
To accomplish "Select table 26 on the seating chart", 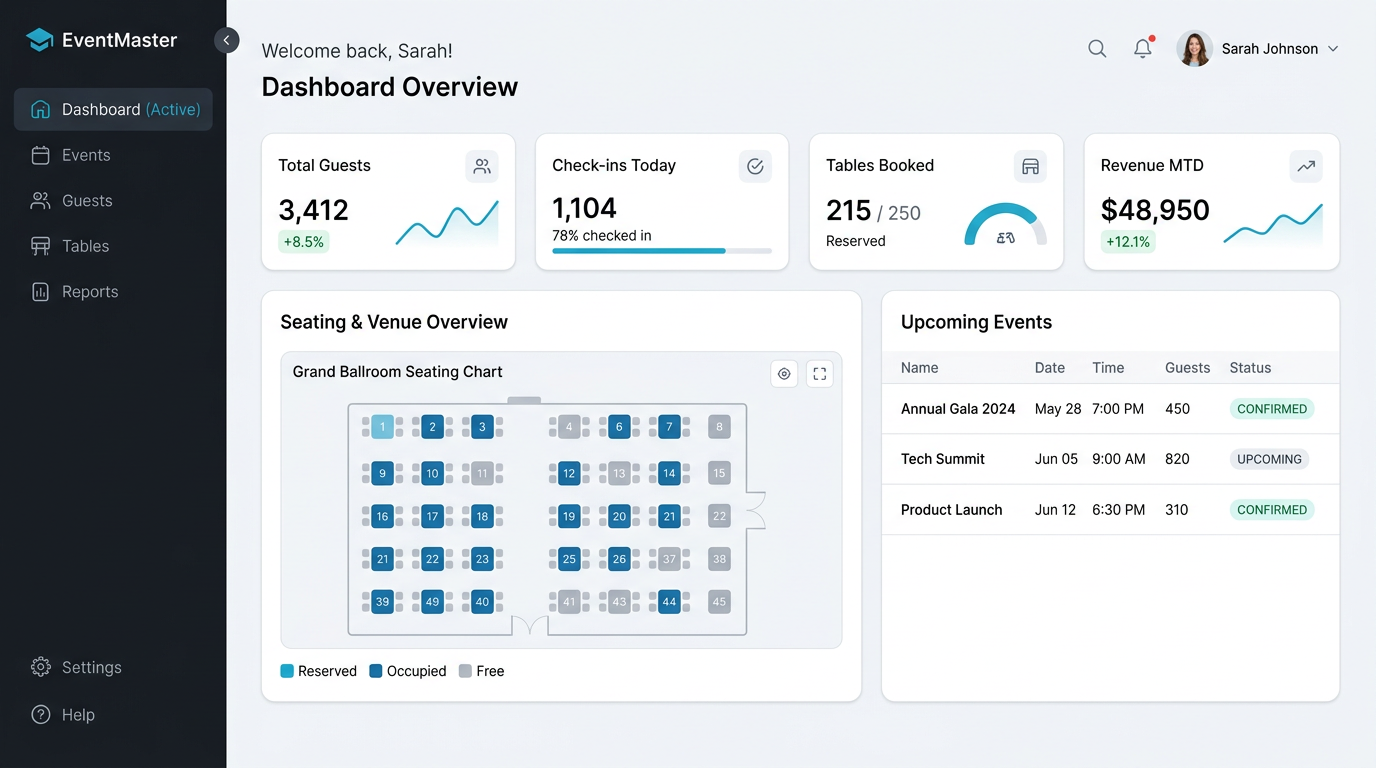I will tap(619, 559).
